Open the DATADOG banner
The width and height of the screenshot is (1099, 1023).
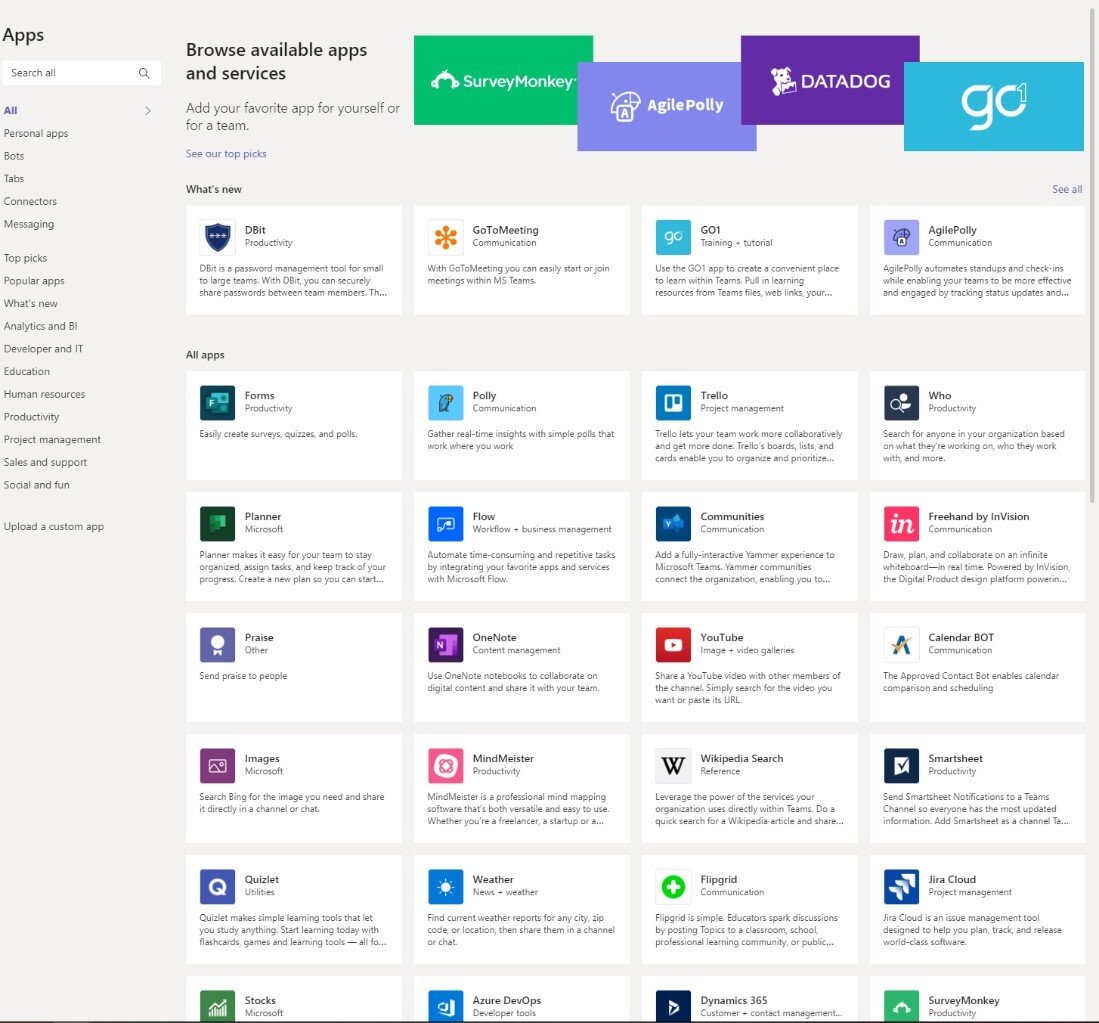pyautogui.click(x=830, y=80)
